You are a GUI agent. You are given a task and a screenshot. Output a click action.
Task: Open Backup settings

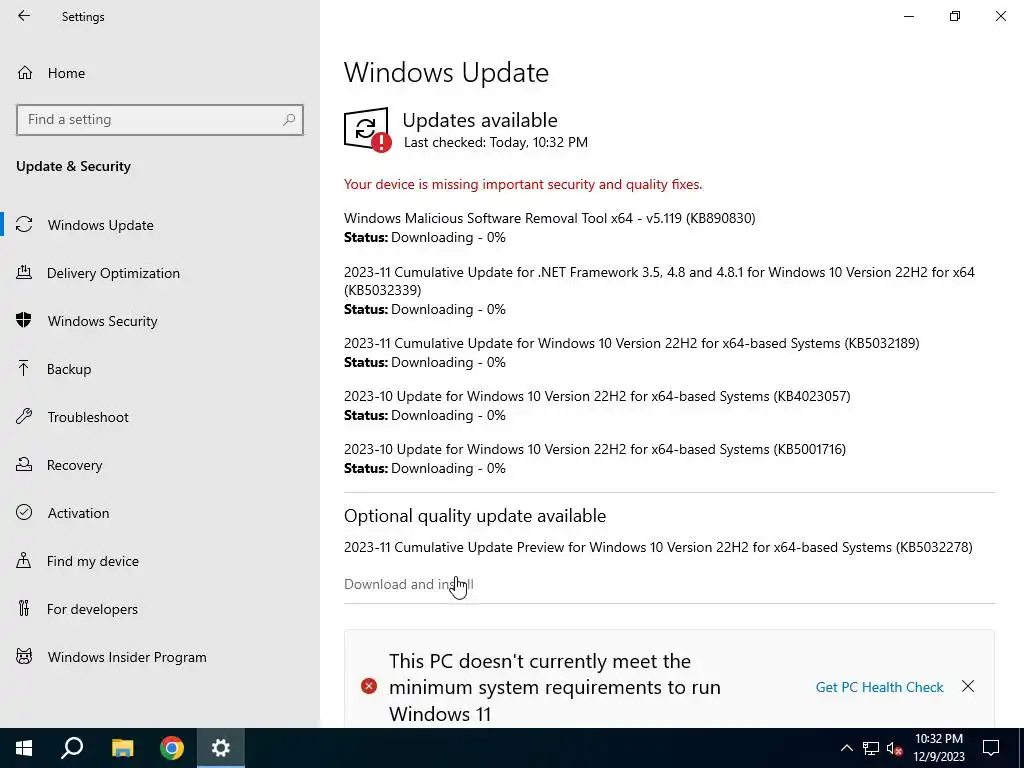(x=69, y=369)
